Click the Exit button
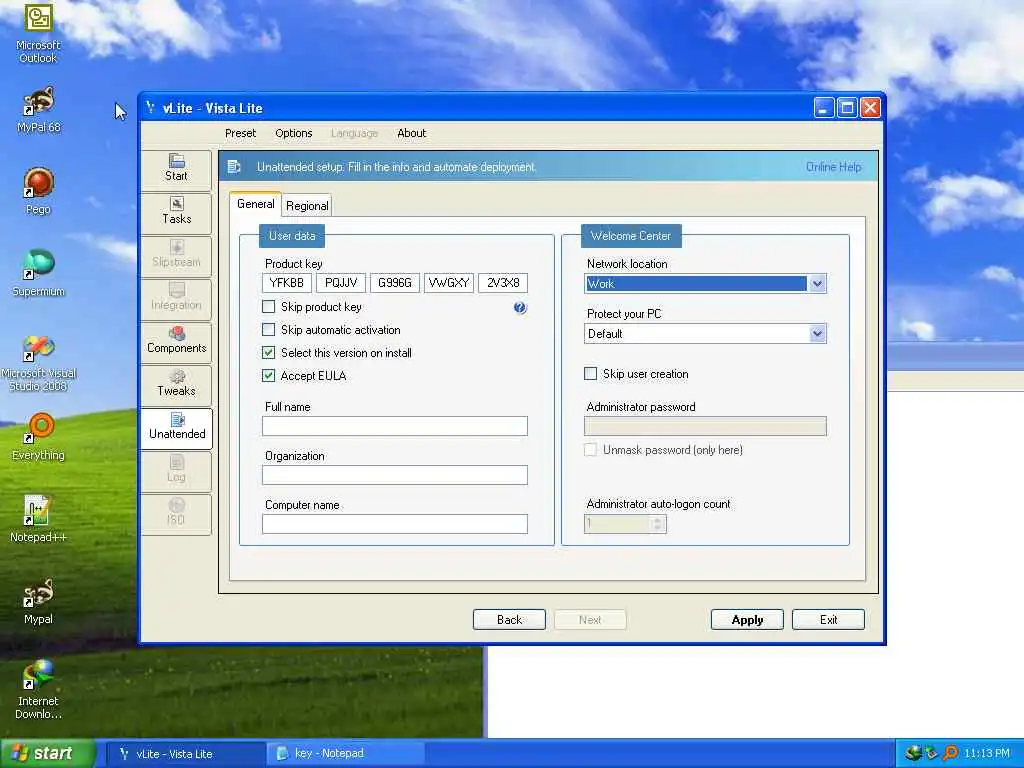This screenshot has width=1024, height=768. point(828,620)
